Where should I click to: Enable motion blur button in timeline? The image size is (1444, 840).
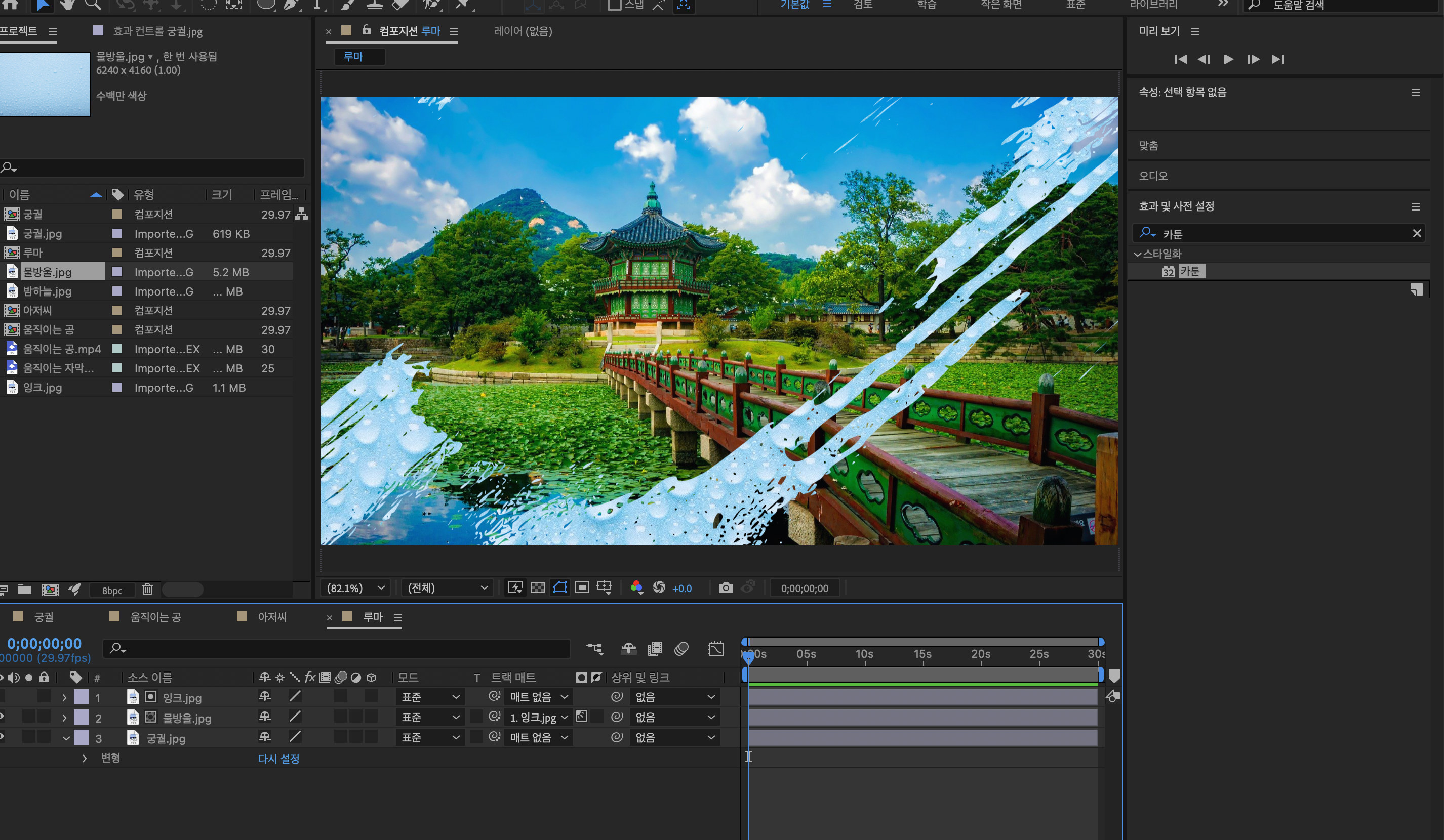point(681,648)
